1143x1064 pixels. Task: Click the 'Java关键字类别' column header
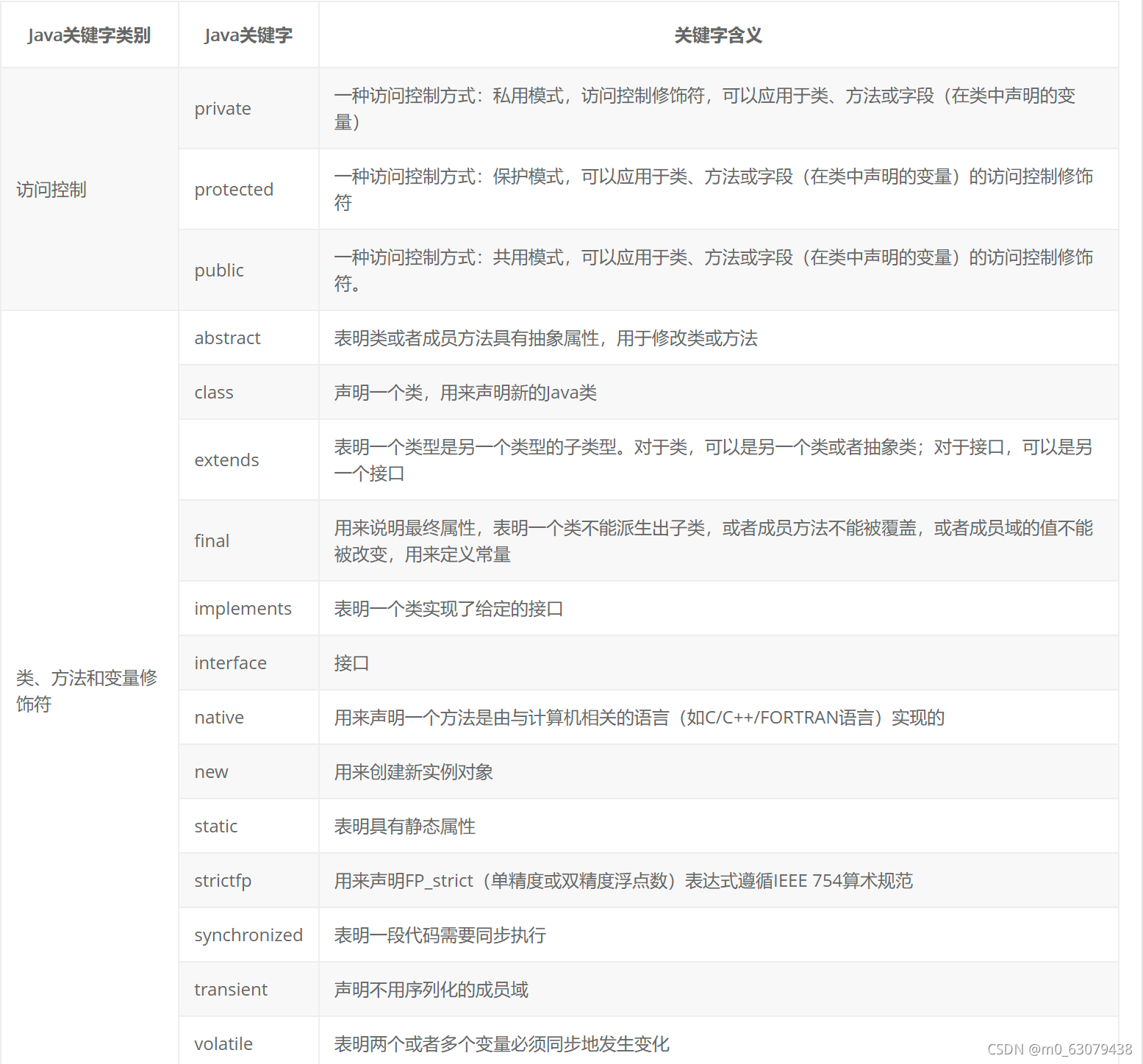(x=89, y=35)
